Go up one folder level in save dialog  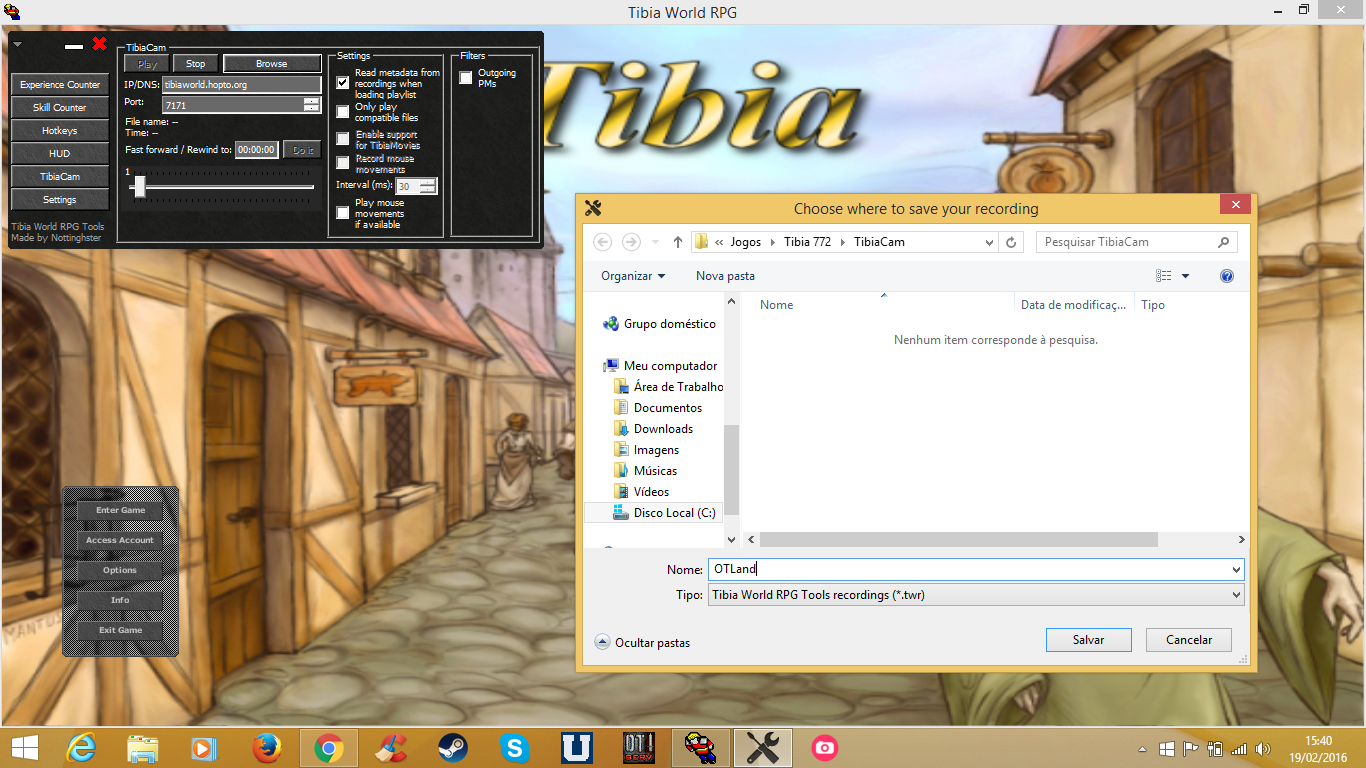pyautogui.click(x=678, y=242)
